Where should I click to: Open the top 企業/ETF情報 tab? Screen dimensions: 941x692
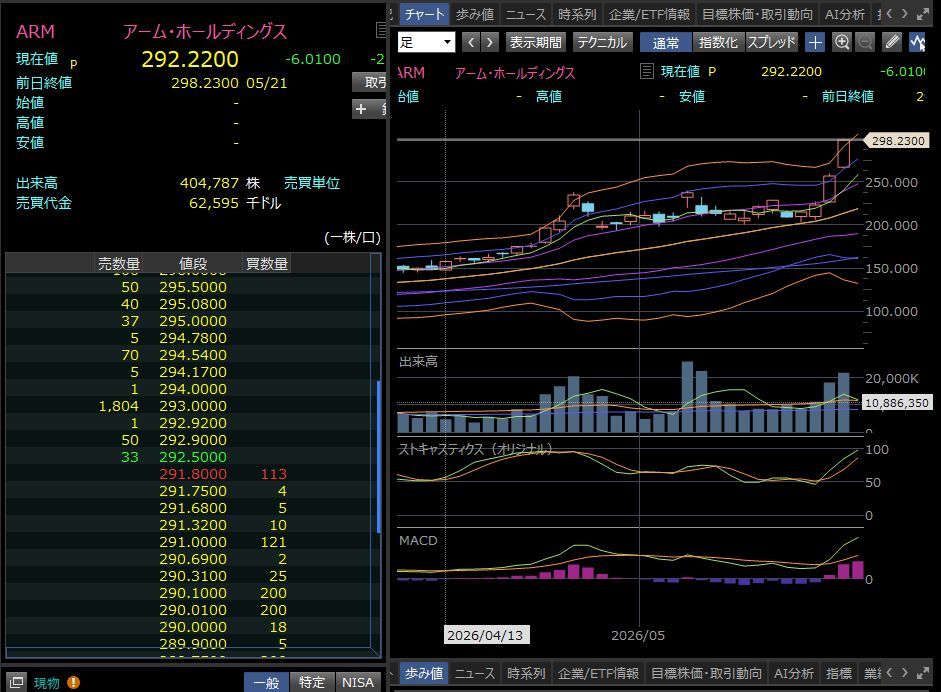pos(649,14)
